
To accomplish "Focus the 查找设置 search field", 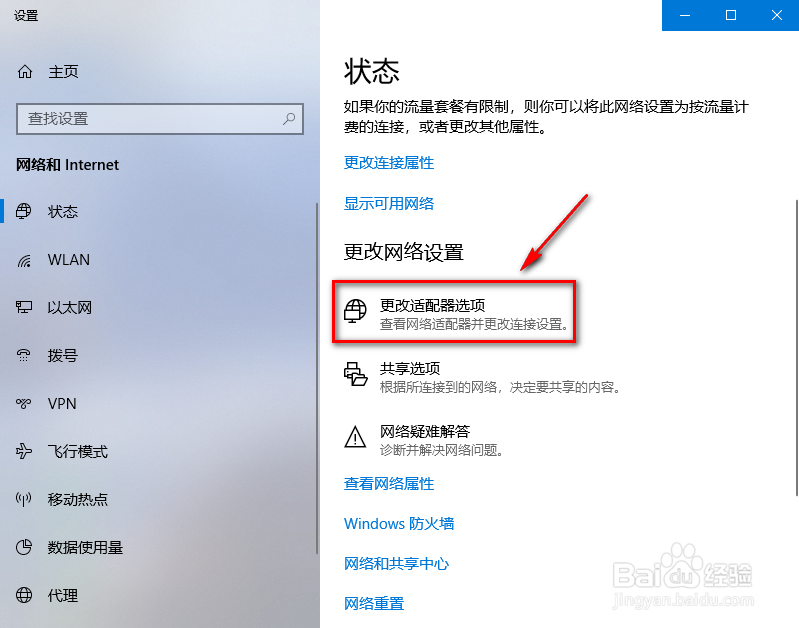I will 160,119.
